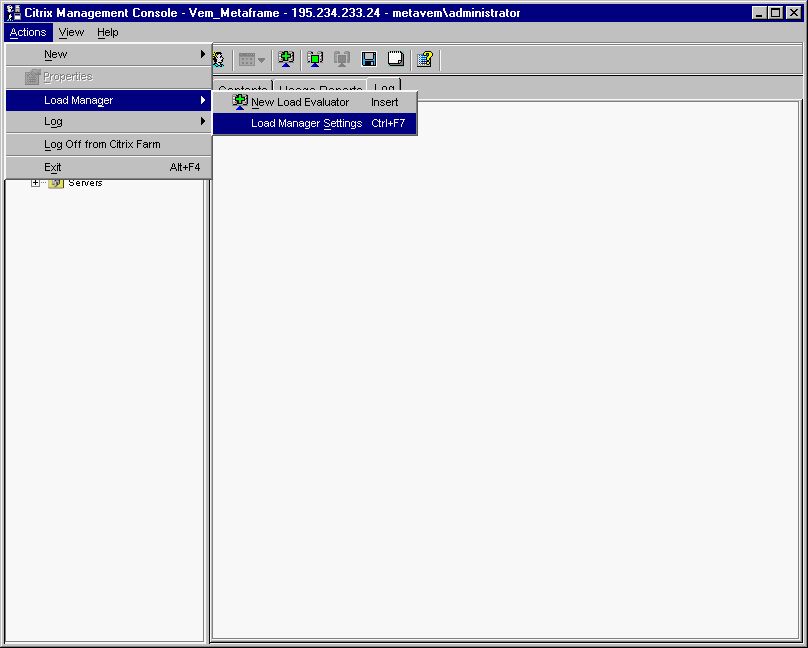Open the Log submenu in the Actions menu
This screenshot has height=648, width=808.
109,122
